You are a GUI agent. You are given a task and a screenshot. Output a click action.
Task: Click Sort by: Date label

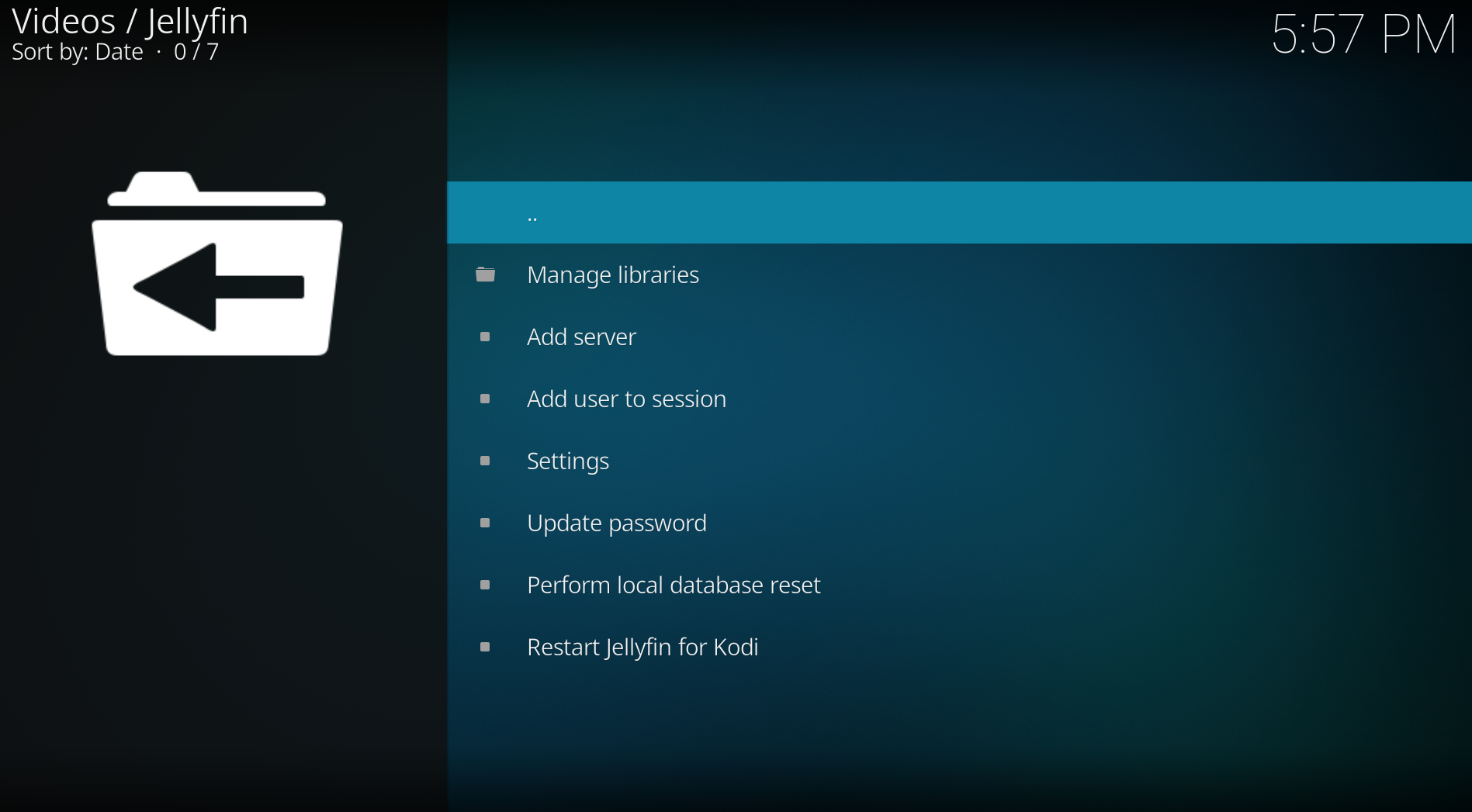click(77, 52)
